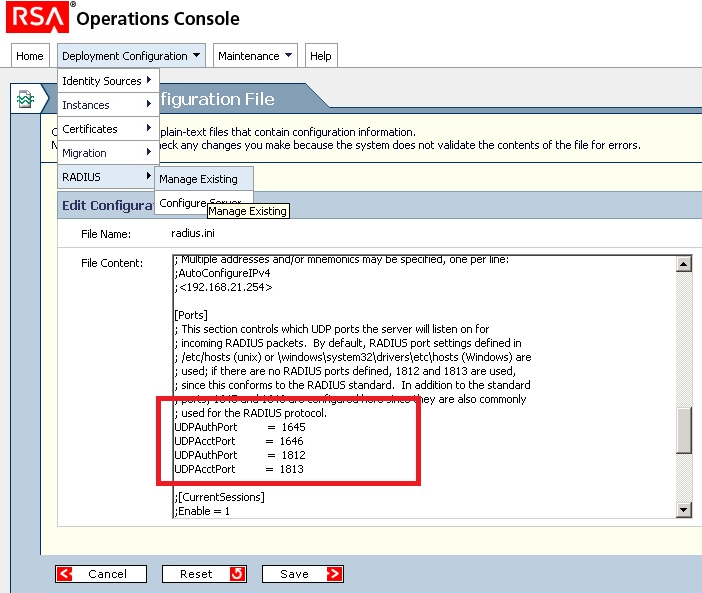This screenshot has height=593, width=702.
Task: Expand the Identity Sources submenu
Action: [108, 81]
